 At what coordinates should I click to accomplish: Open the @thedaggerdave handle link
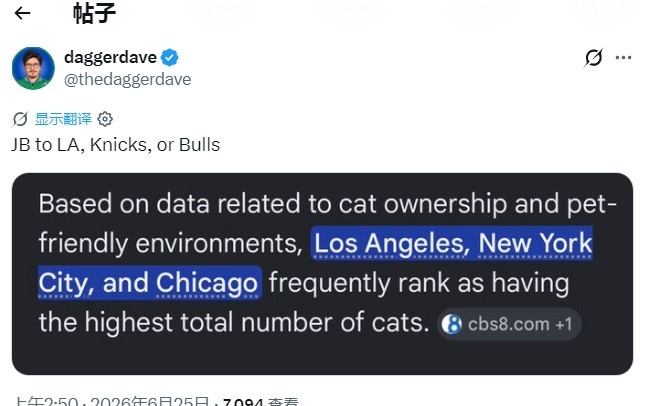(x=128, y=79)
